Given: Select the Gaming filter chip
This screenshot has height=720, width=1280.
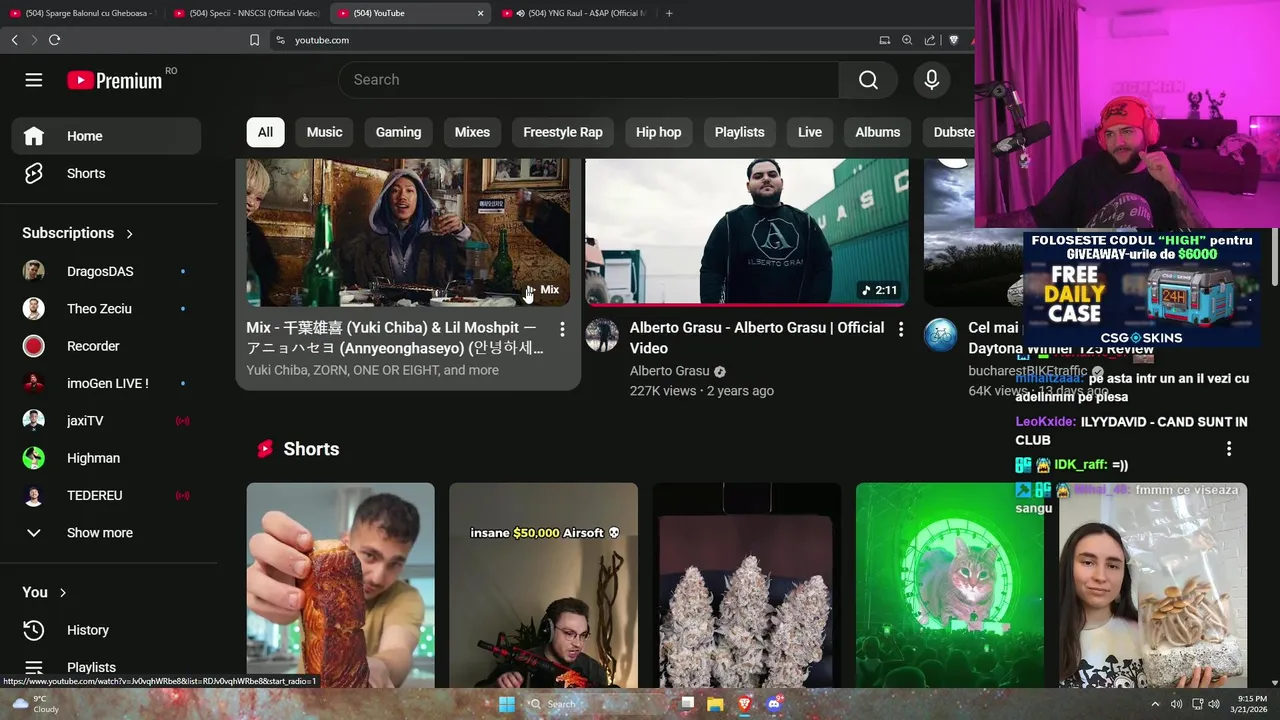Looking at the screenshot, I should 398,132.
